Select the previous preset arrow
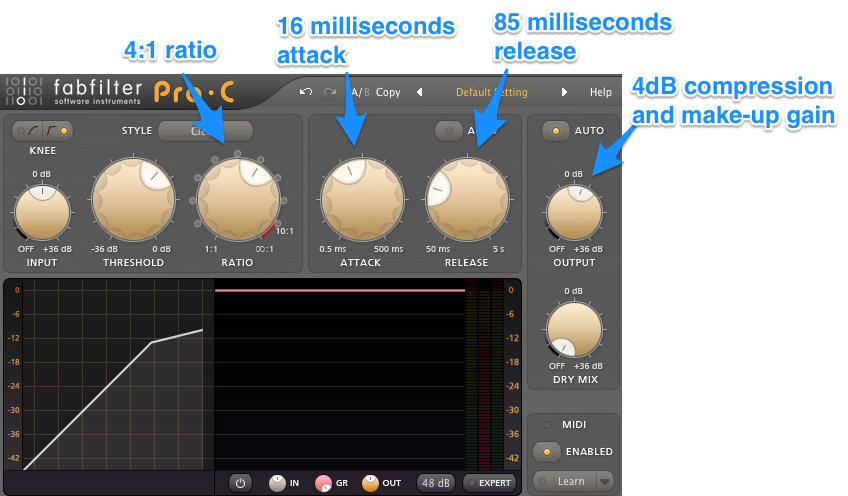The image size is (848, 496). tap(420, 92)
